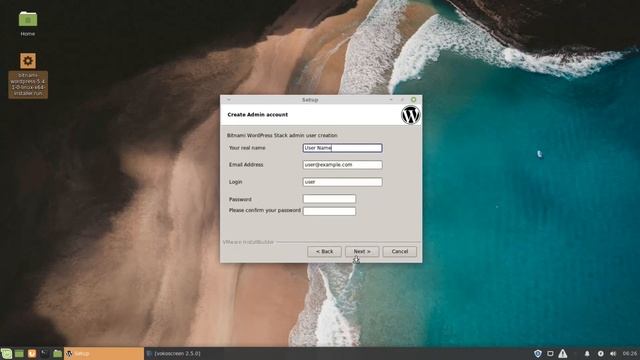Select the bitnami-wordpress installer.run desktop icon
640x360 pixels.
point(28,76)
